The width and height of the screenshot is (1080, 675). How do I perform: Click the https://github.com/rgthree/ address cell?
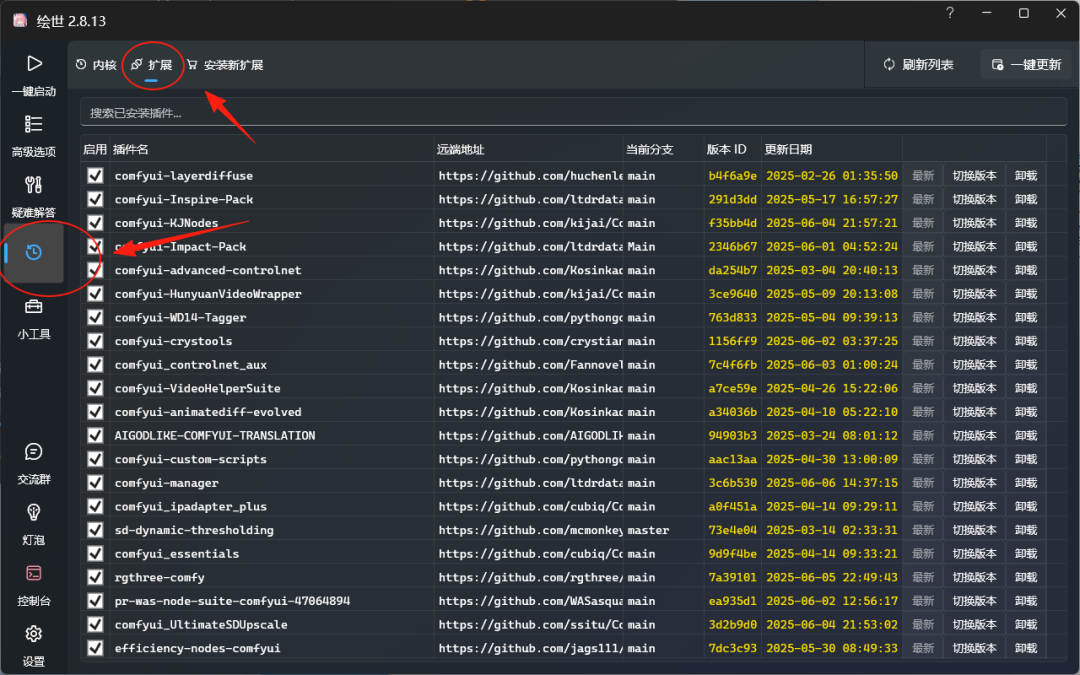tap(530, 577)
